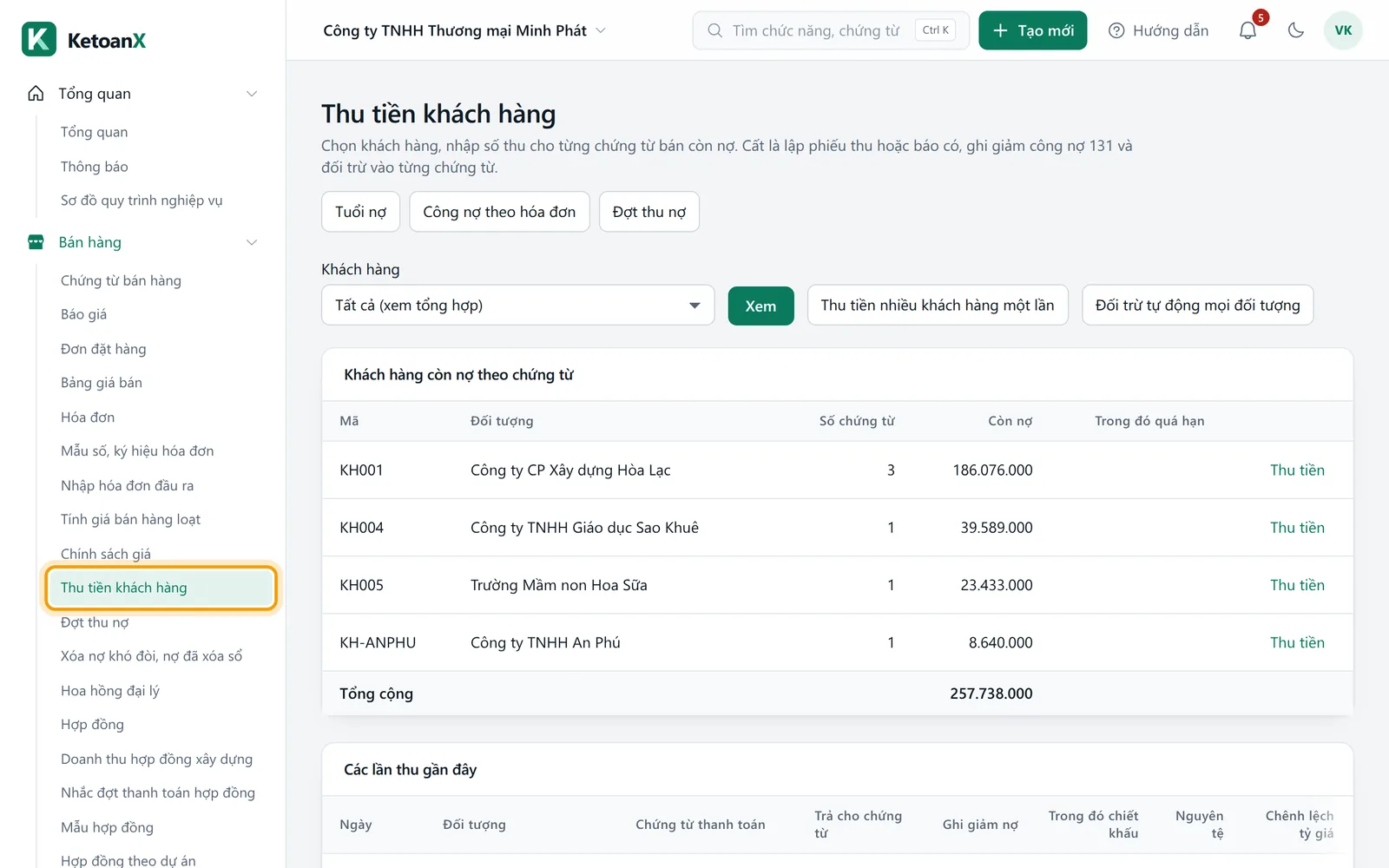Open Hợp đồng sidebar item
The width and height of the screenshot is (1389, 868).
click(92, 725)
